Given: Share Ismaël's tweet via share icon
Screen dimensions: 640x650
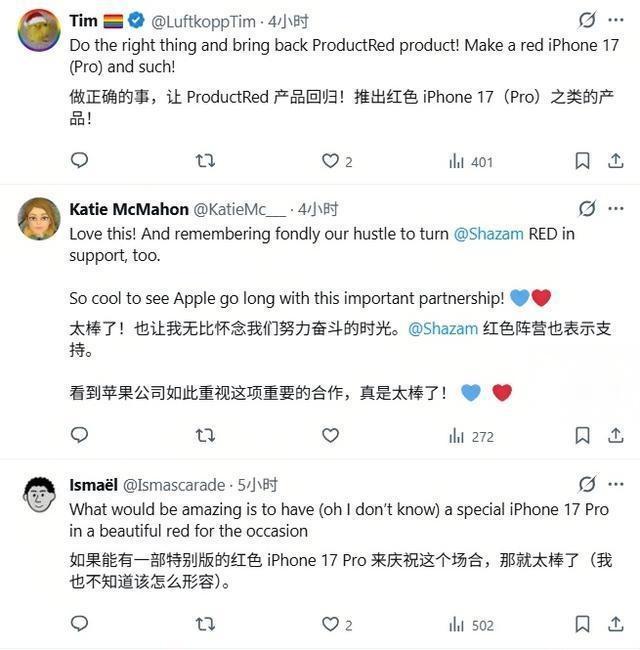Looking at the screenshot, I should (x=616, y=624).
